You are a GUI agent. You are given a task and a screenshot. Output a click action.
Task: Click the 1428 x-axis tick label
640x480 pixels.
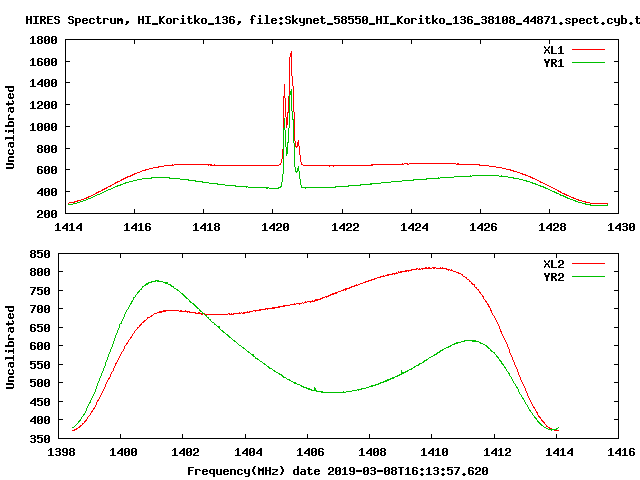pos(552,227)
